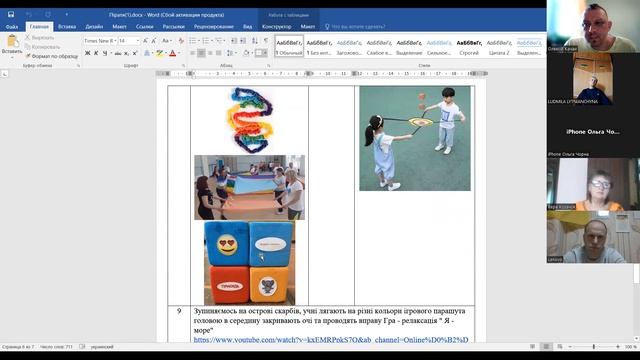Select the rainbow chain toy image
The image size is (640, 360).
click(x=250, y=120)
